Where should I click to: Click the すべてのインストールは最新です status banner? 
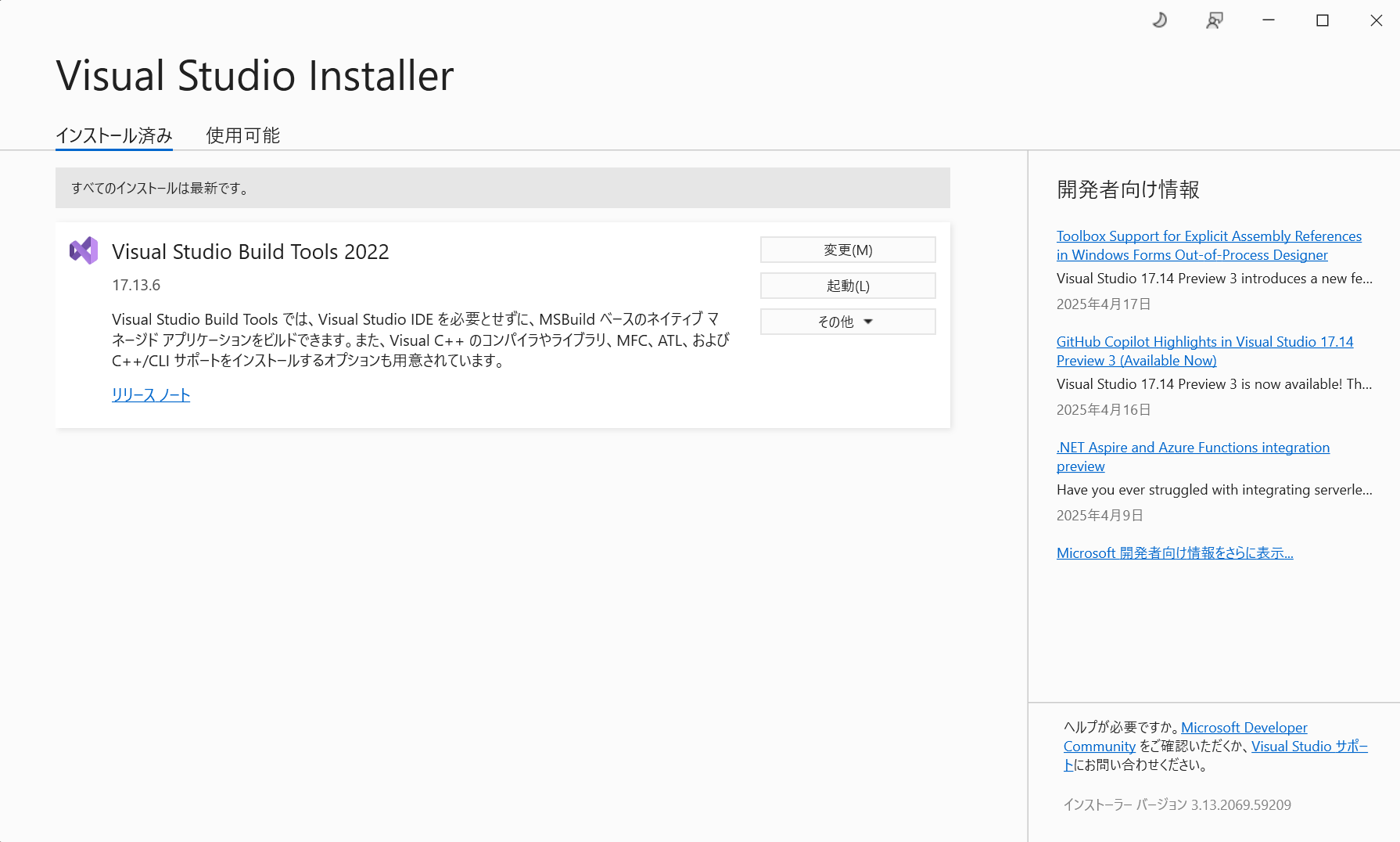[x=503, y=188]
